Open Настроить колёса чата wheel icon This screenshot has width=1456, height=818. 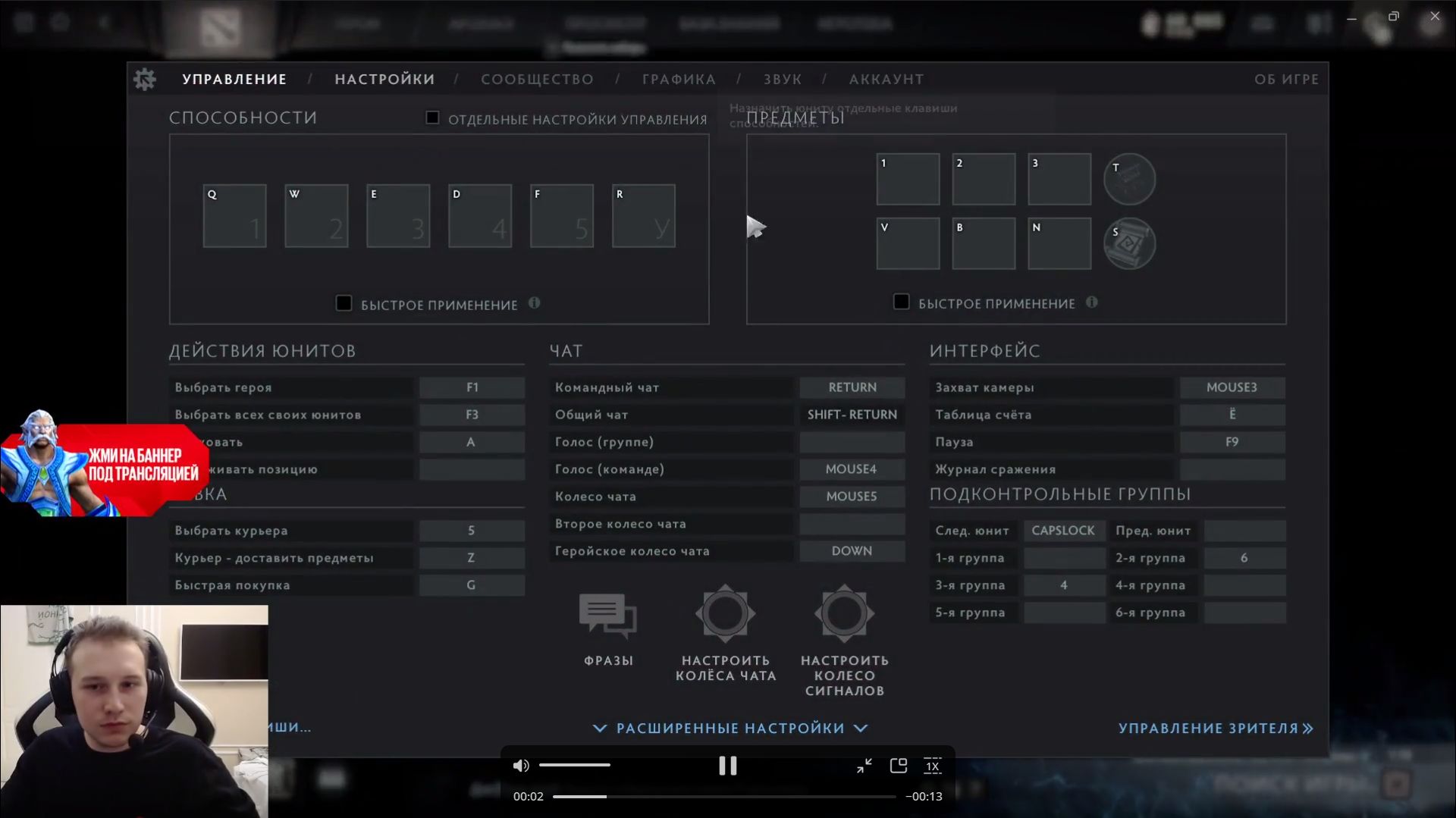[x=726, y=613]
